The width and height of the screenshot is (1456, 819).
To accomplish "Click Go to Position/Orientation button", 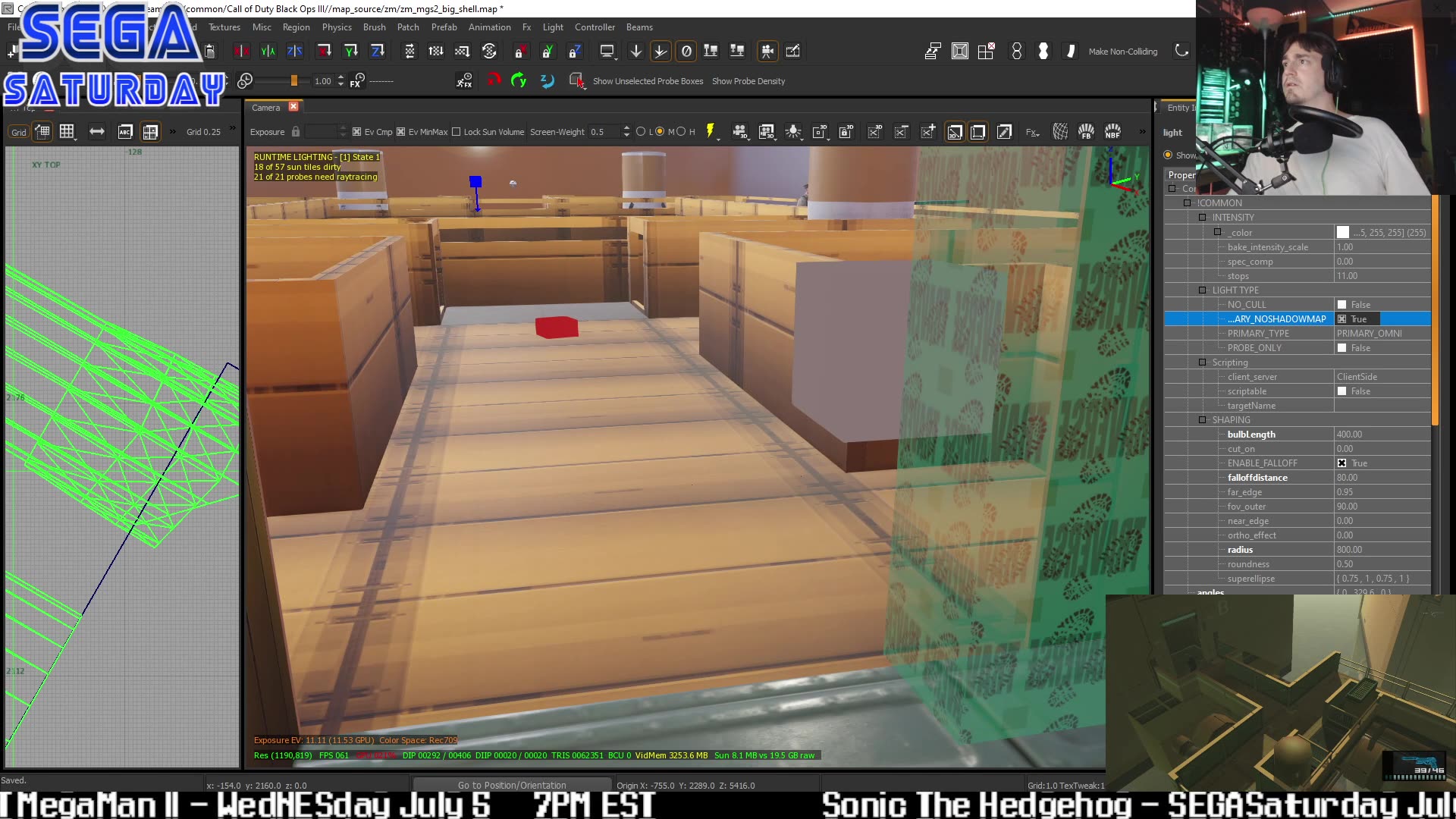I will click(x=510, y=785).
